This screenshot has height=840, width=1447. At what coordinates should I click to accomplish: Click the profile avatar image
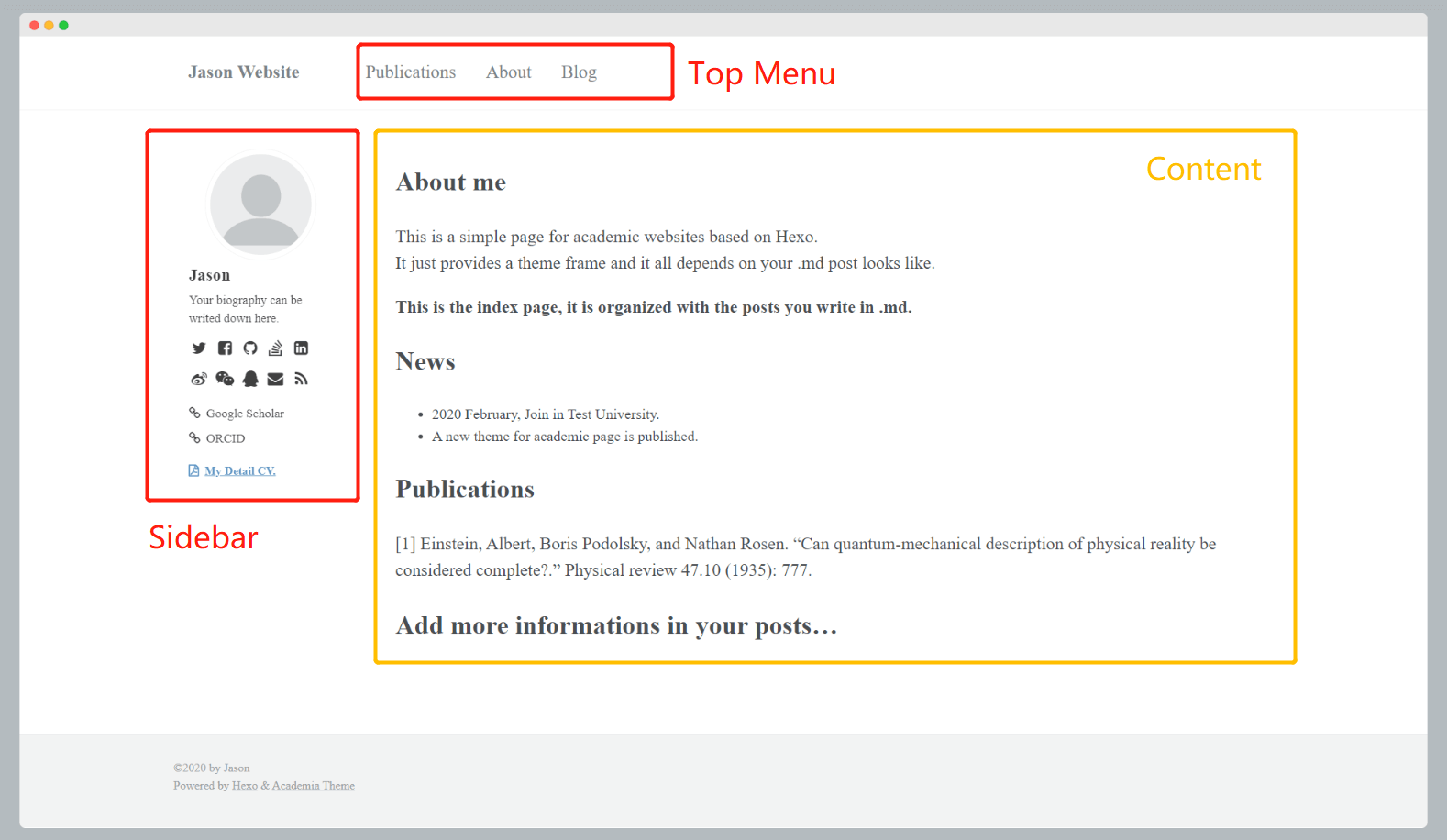pos(261,204)
